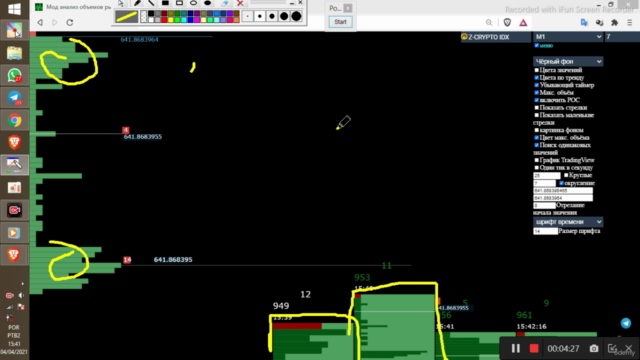Click the input field showing 7 beside M1

(x=622, y=37)
